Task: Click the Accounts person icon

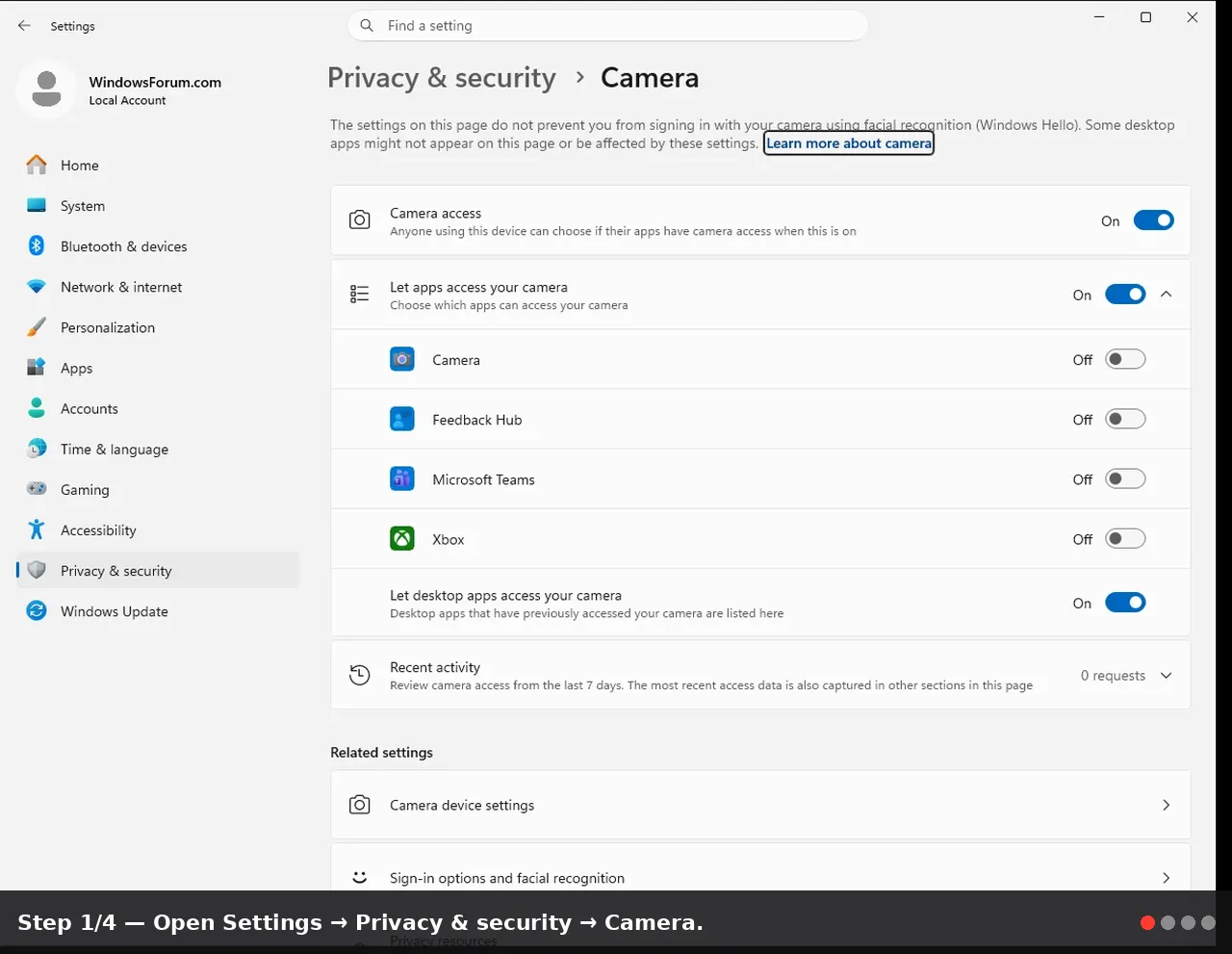Action: [x=37, y=408]
